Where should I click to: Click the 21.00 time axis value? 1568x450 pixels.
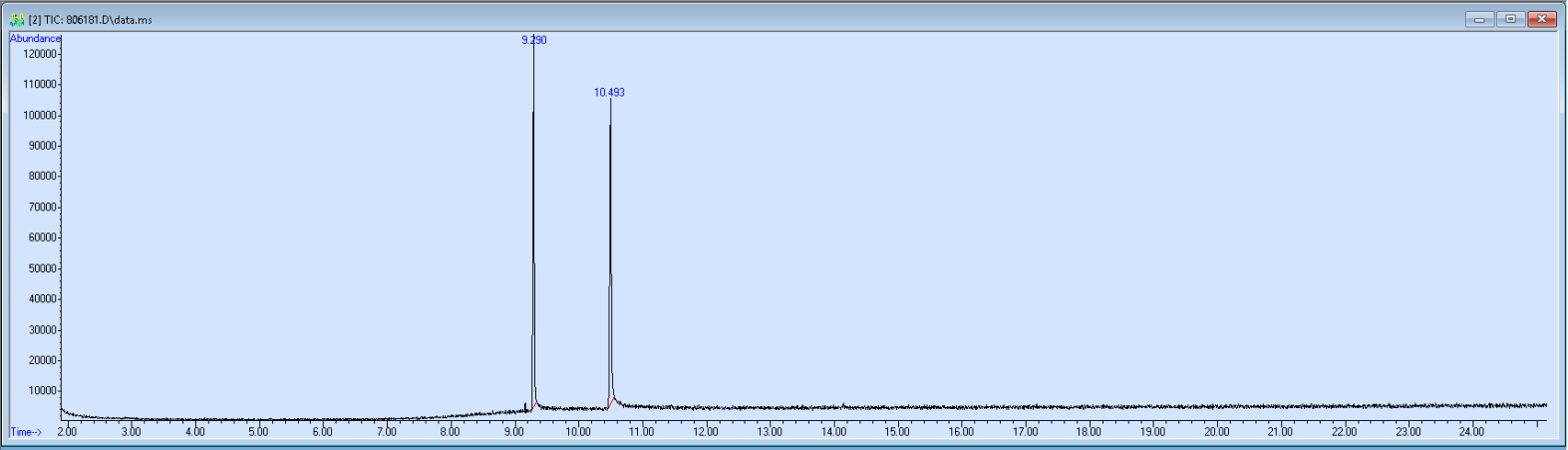pyautogui.click(x=1280, y=432)
